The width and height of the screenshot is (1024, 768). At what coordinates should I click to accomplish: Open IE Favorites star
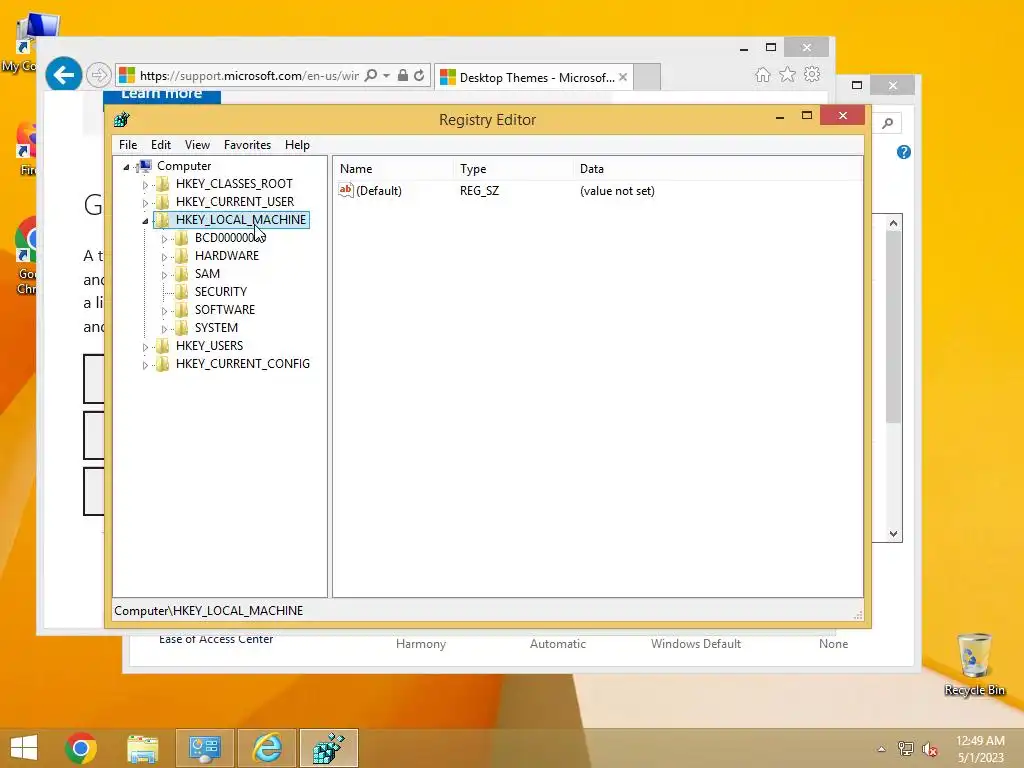pyautogui.click(x=788, y=74)
